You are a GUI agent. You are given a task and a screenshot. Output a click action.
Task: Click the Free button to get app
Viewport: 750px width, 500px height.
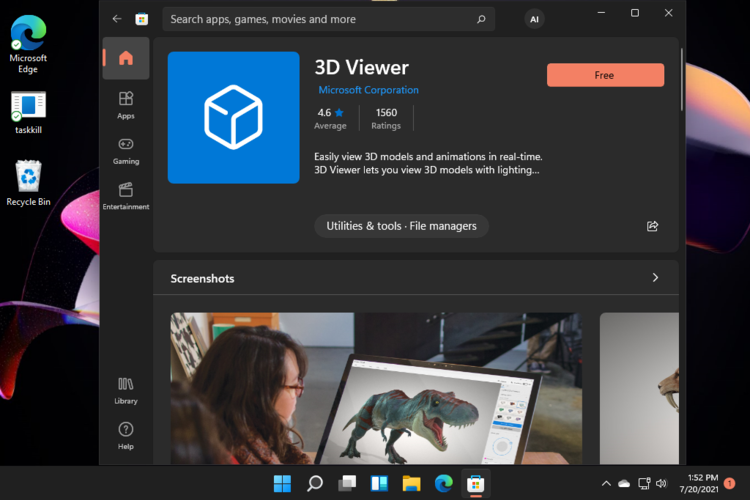click(x=605, y=75)
